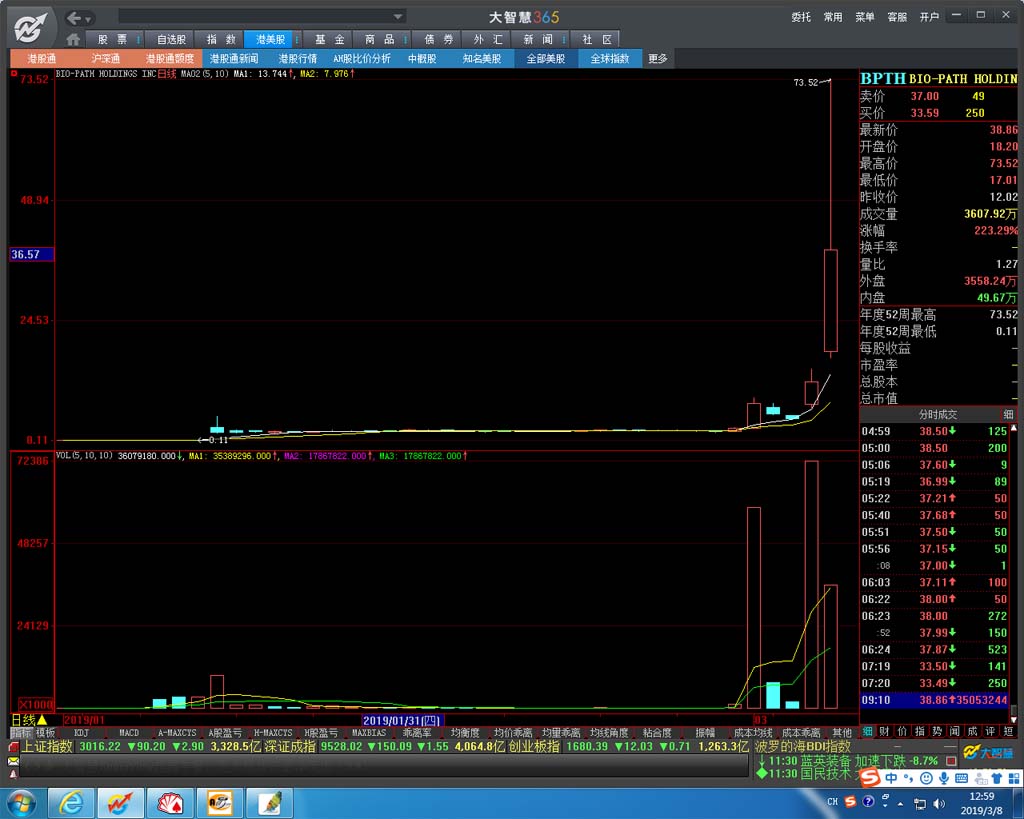Click into the top search input field
Viewport: 1024px width, 819px height.
coord(255,16)
